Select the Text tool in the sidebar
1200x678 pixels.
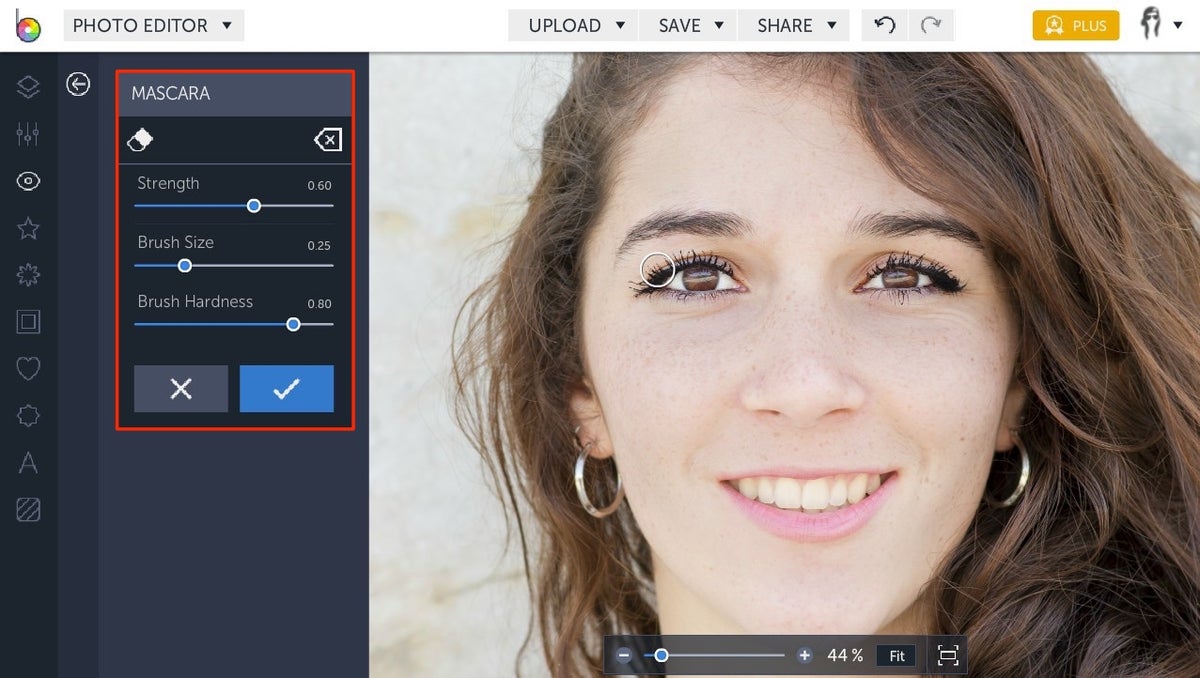(28, 462)
